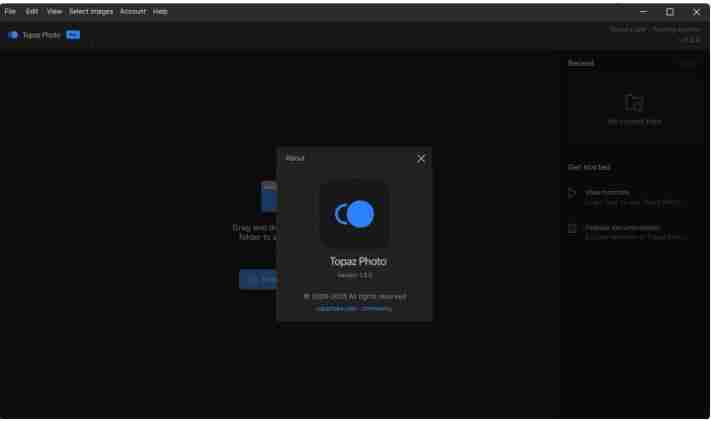Open the Help menu
Screen dimensions: 711x421
click(x=160, y=12)
